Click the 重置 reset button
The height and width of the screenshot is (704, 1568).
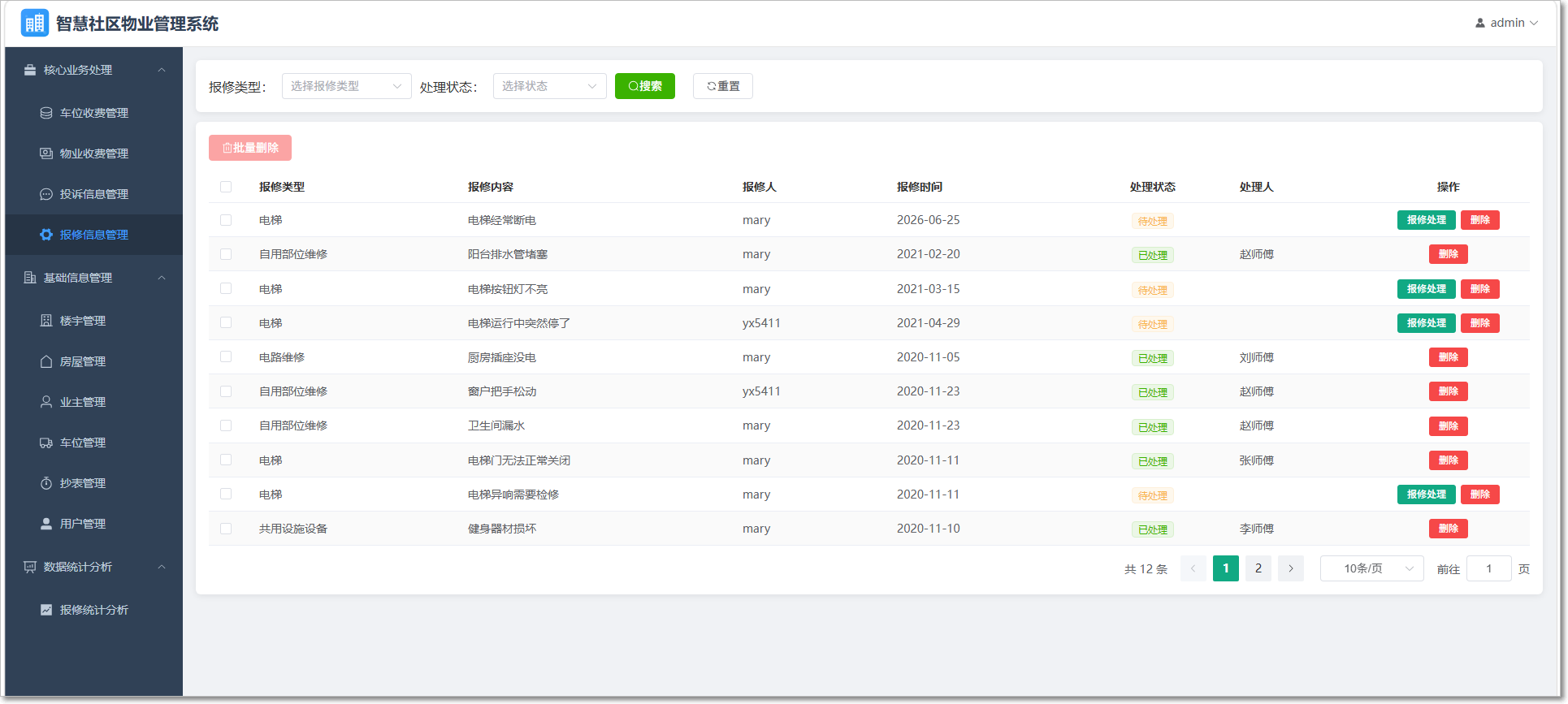(x=723, y=86)
